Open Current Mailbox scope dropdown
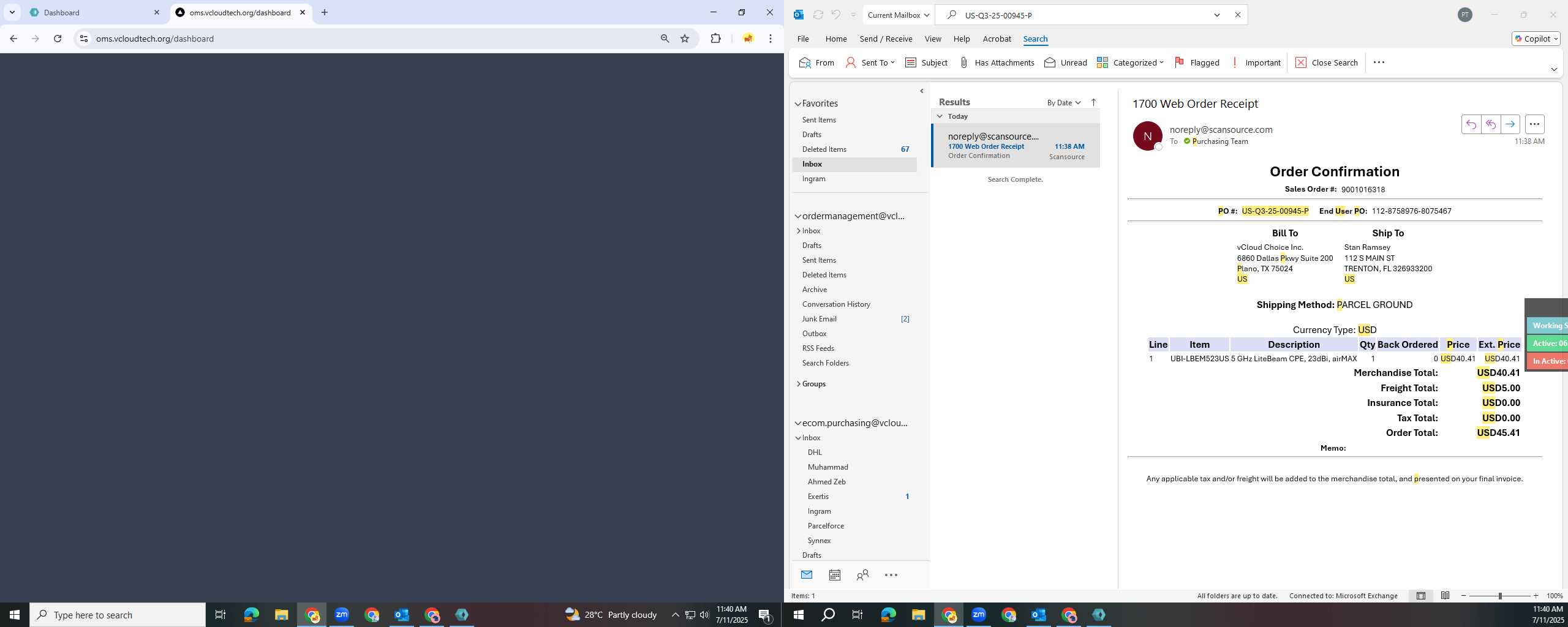 [x=899, y=15]
